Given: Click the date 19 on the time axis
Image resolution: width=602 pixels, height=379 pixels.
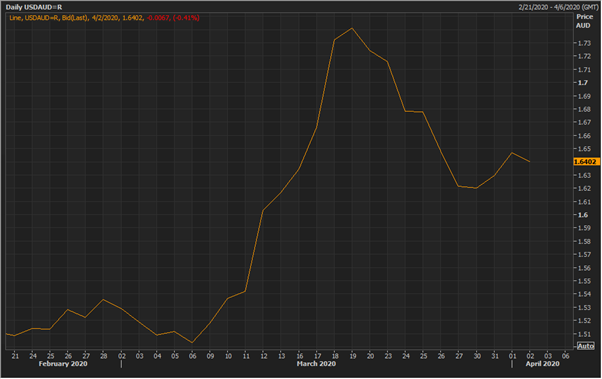Looking at the screenshot, I should (352, 356).
